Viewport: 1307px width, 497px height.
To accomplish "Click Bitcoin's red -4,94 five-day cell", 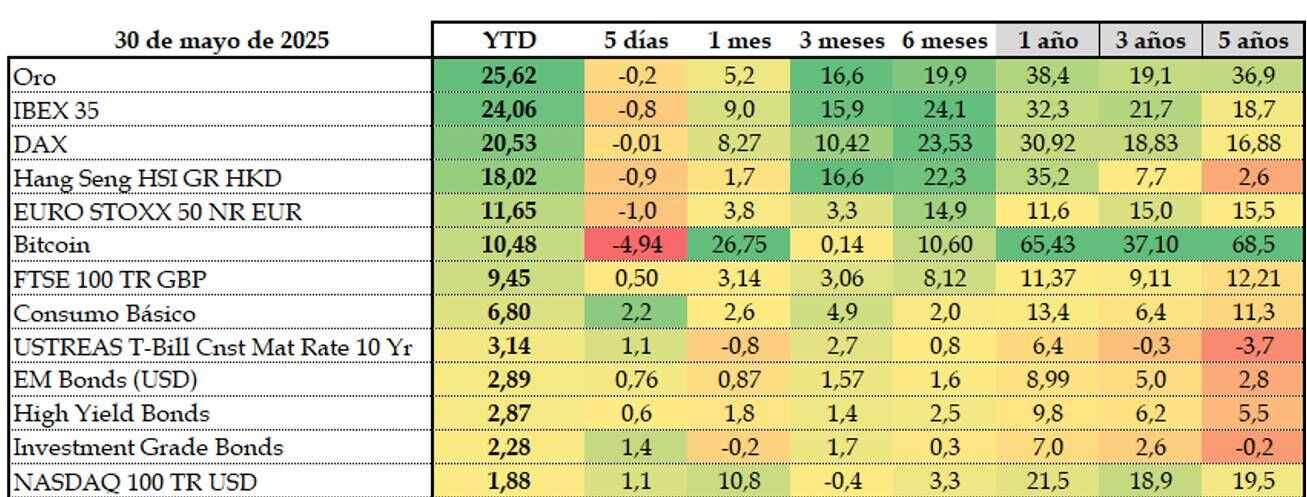I will pyautogui.click(x=636, y=245).
